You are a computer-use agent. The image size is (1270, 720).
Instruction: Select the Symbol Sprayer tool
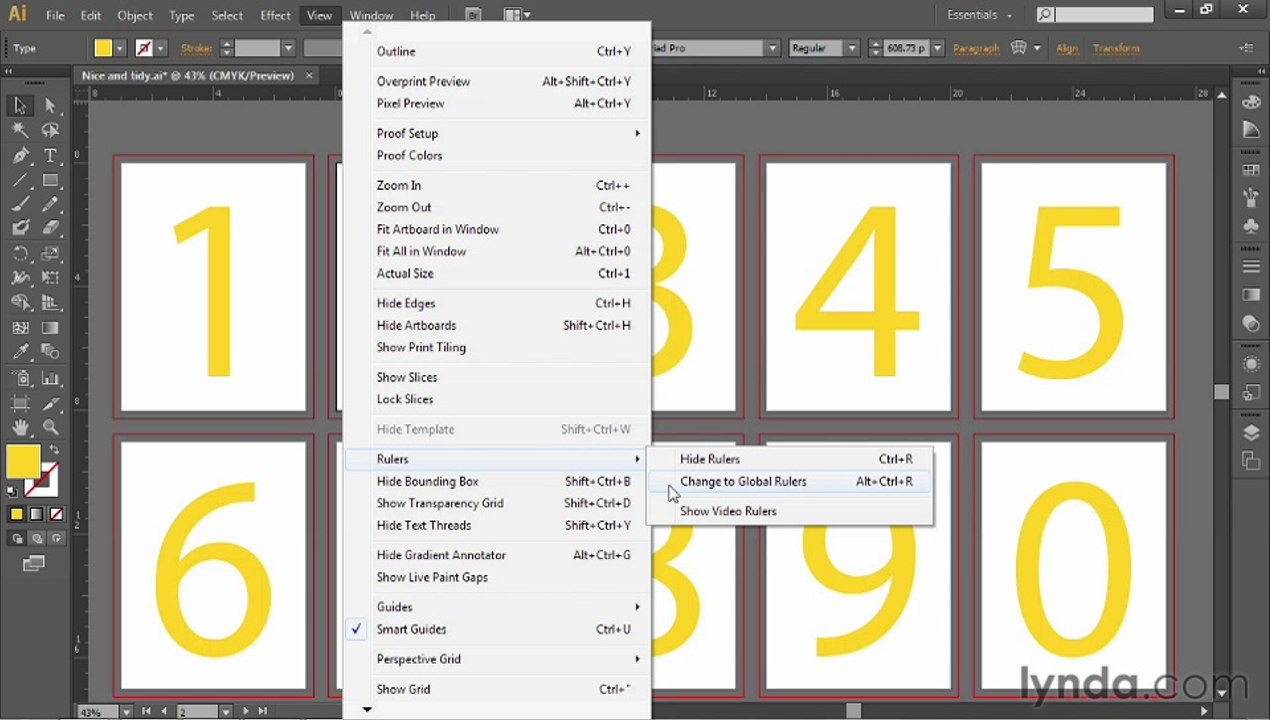point(20,378)
